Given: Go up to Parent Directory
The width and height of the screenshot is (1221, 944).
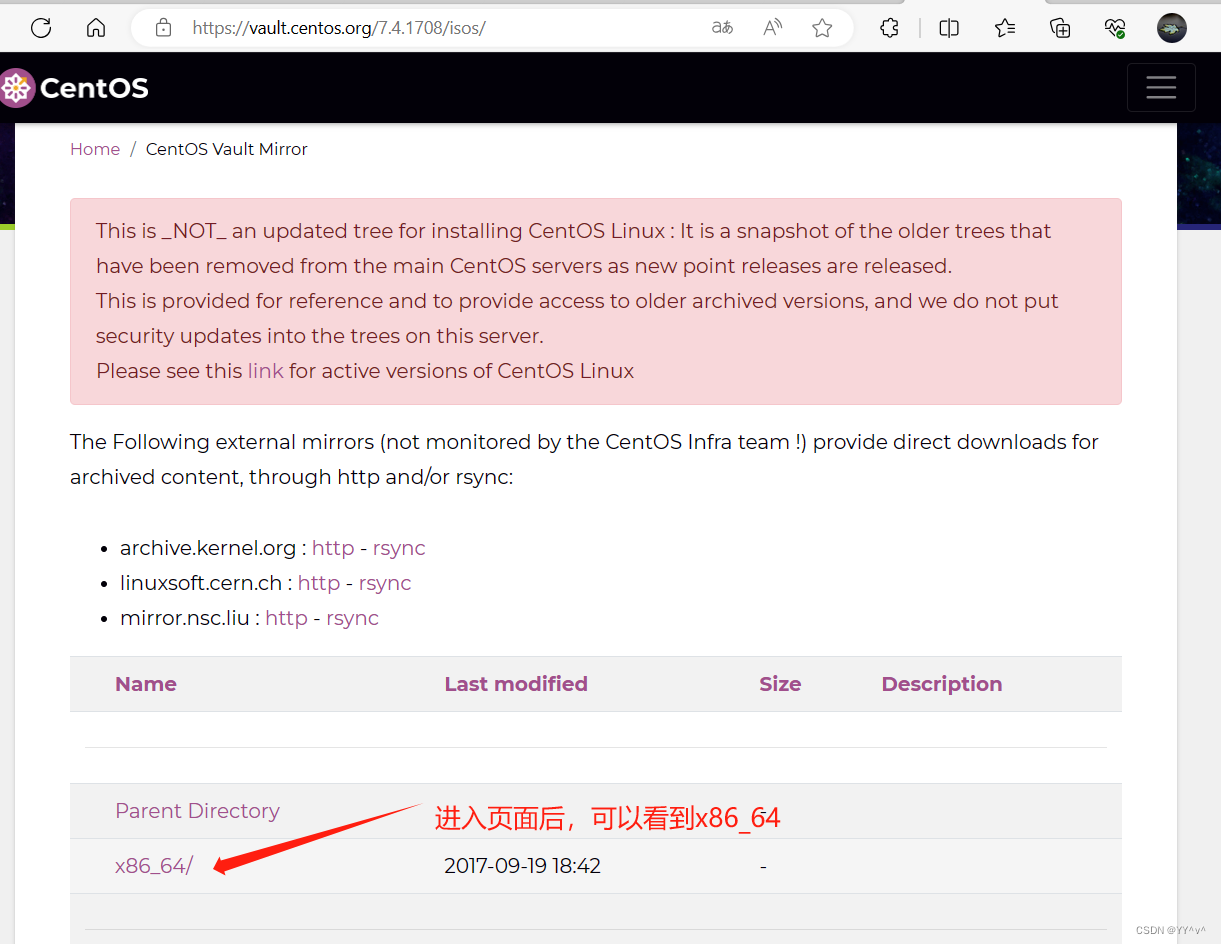Looking at the screenshot, I should [x=197, y=811].
